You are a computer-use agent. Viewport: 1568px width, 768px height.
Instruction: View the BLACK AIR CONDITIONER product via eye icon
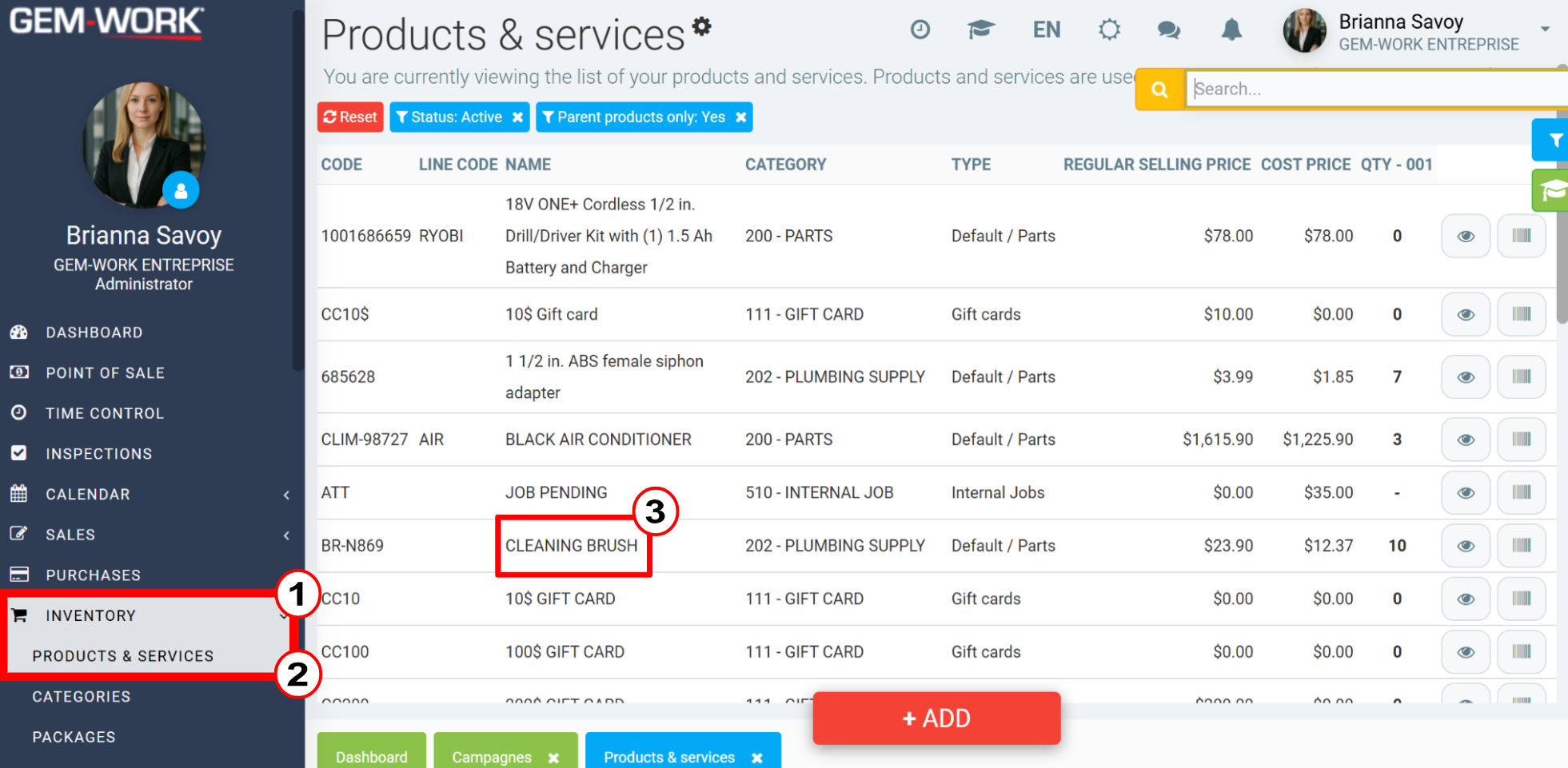click(1466, 440)
